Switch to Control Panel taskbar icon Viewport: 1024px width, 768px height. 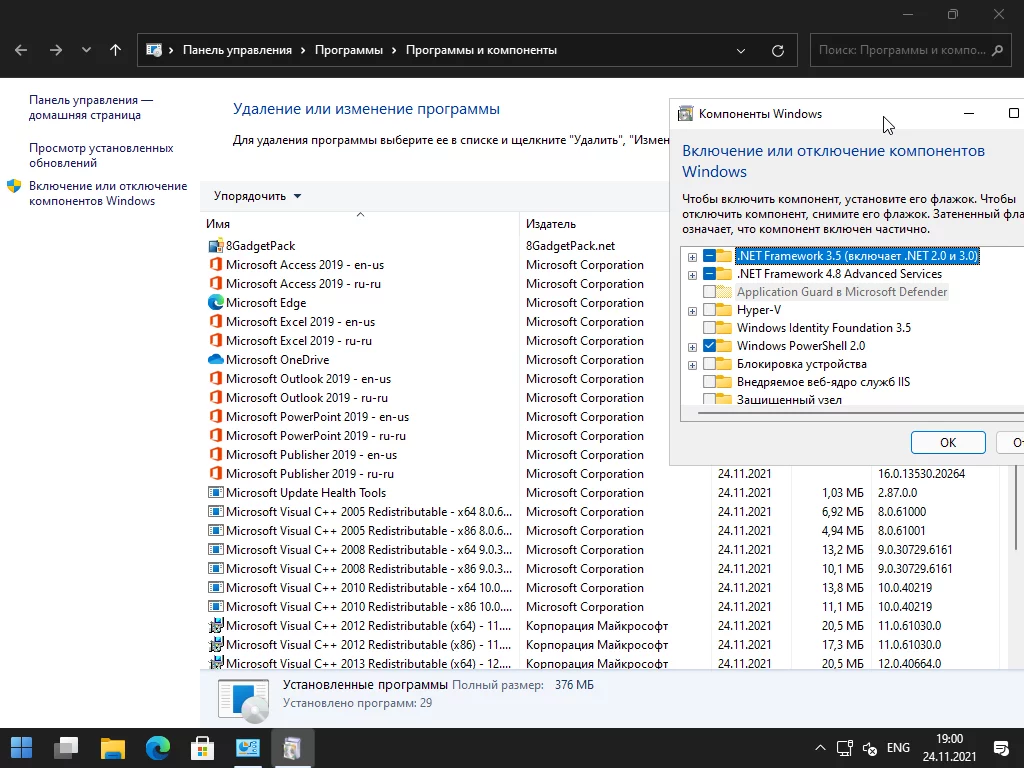pyautogui.click(x=248, y=748)
